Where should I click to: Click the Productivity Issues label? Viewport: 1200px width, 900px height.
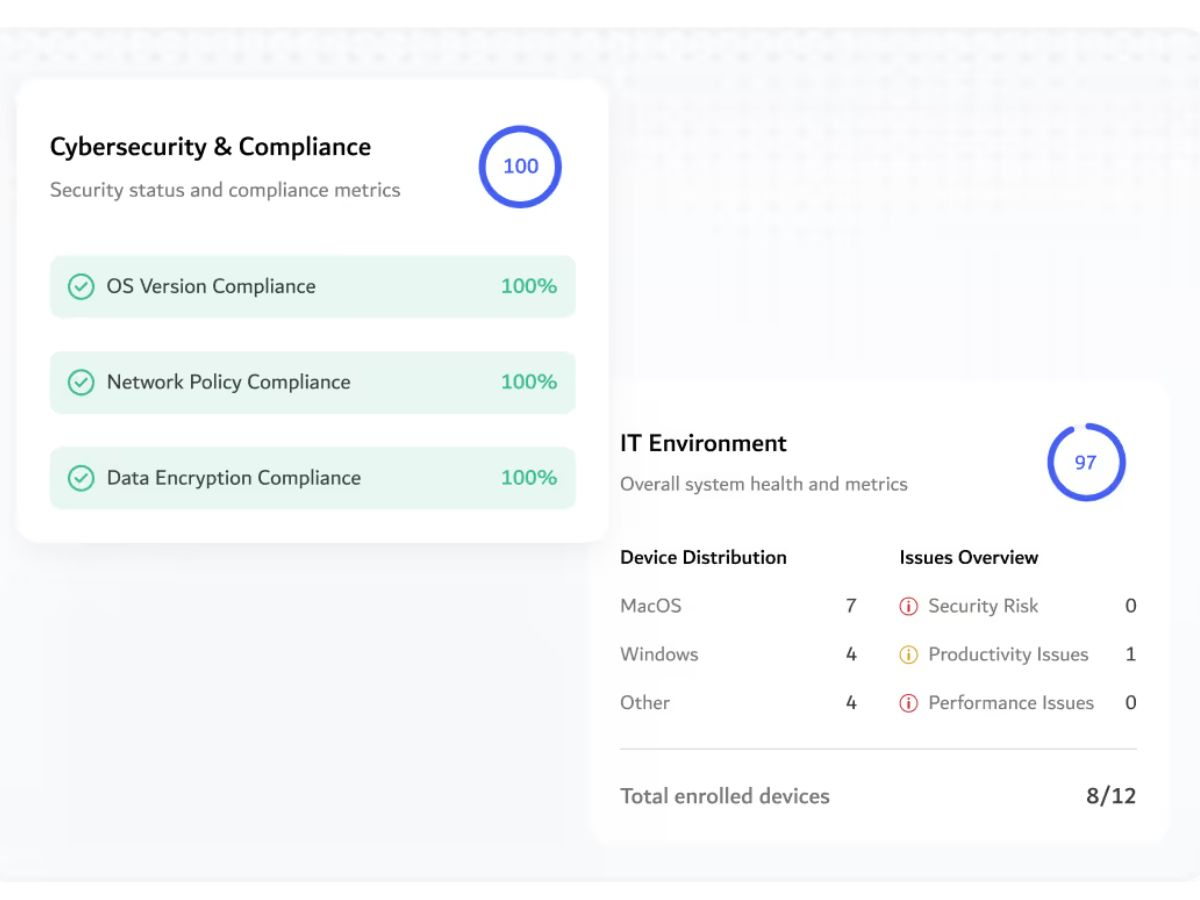[x=1008, y=654]
